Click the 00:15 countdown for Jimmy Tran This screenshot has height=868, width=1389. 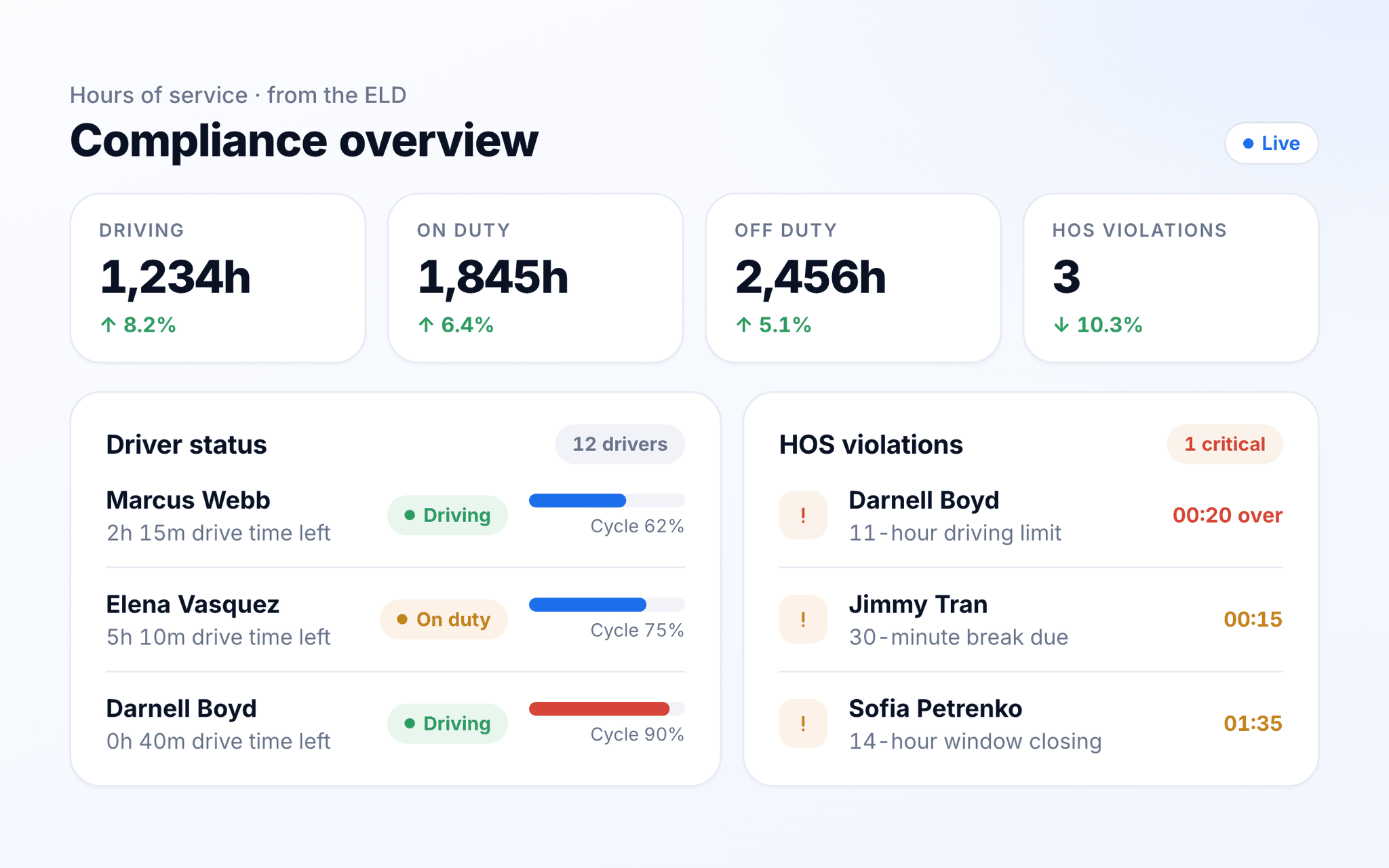(1253, 619)
